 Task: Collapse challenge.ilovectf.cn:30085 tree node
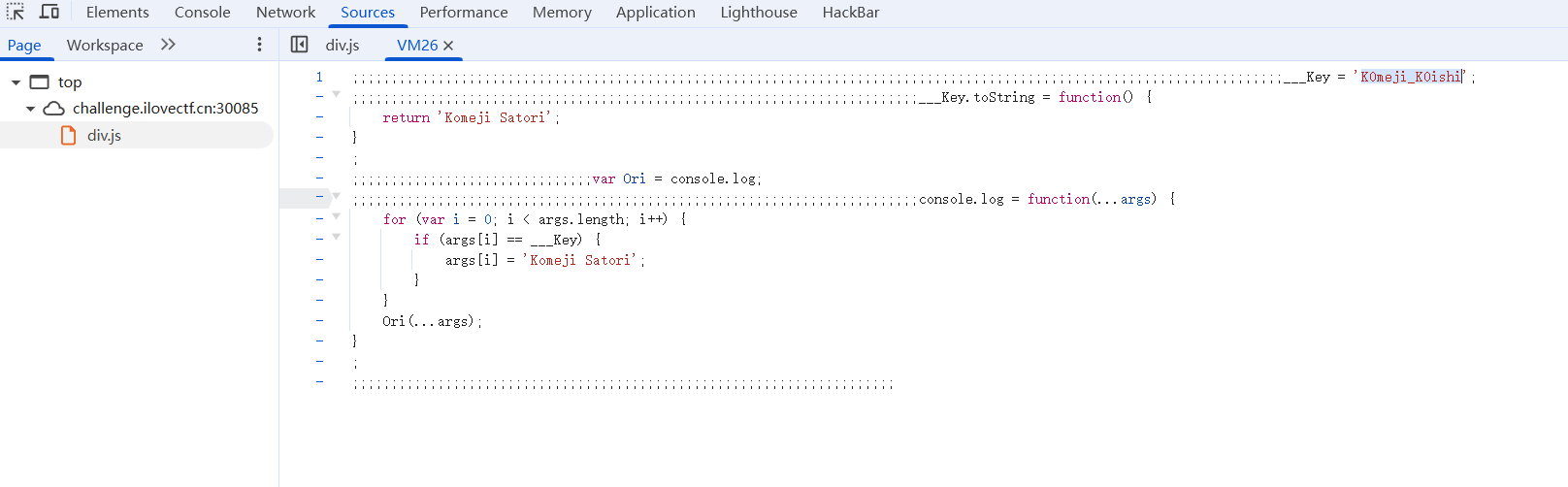click(30, 109)
